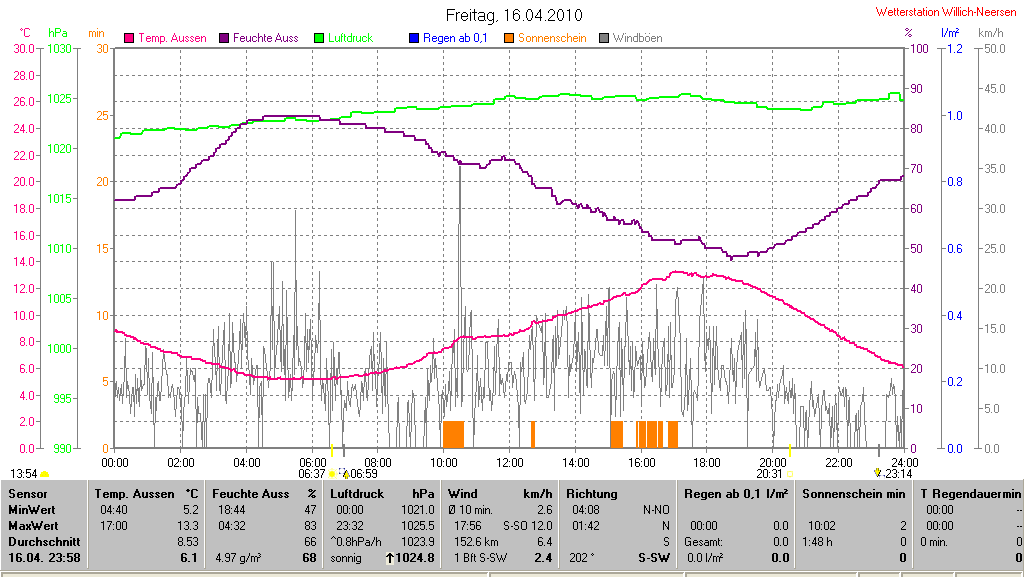
Task: Click the orange Sonnenschein legend swatch
Action: [x=509, y=39]
